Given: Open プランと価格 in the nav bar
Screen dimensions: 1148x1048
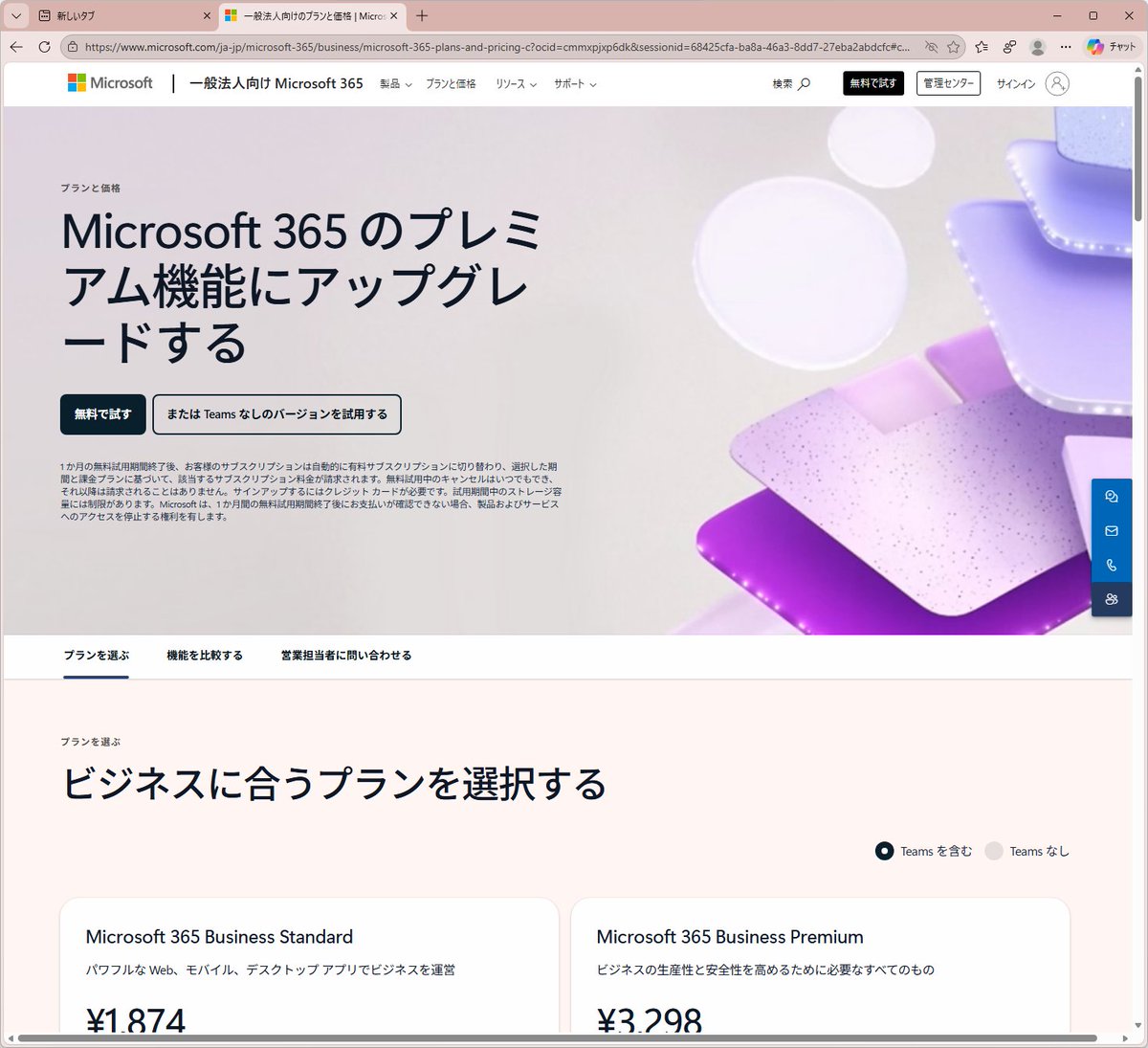Looking at the screenshot, I should point(451,84).
